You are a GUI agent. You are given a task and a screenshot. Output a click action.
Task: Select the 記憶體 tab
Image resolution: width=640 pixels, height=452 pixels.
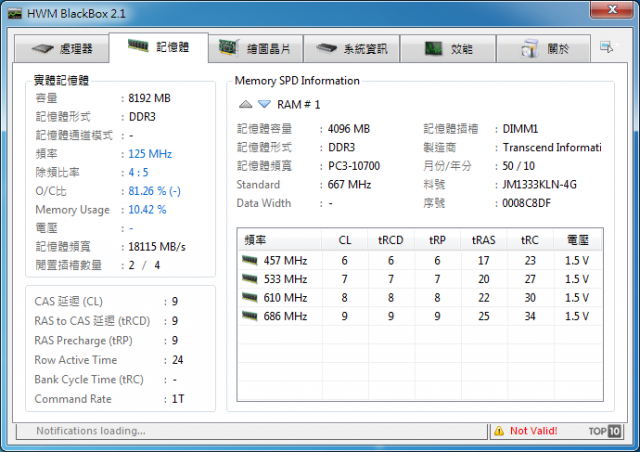pyautogui.click(x=159, y=47)
